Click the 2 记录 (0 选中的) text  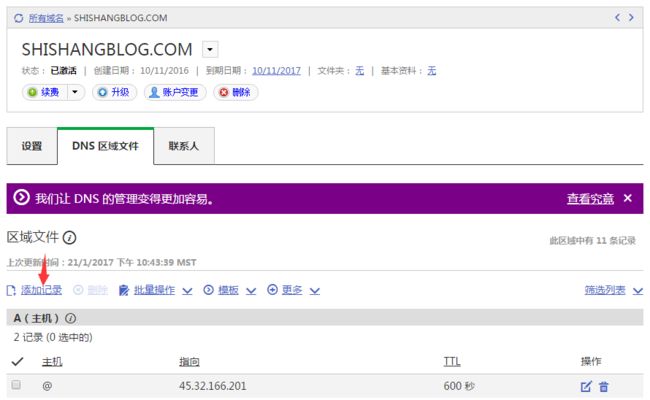click(53, 337)
